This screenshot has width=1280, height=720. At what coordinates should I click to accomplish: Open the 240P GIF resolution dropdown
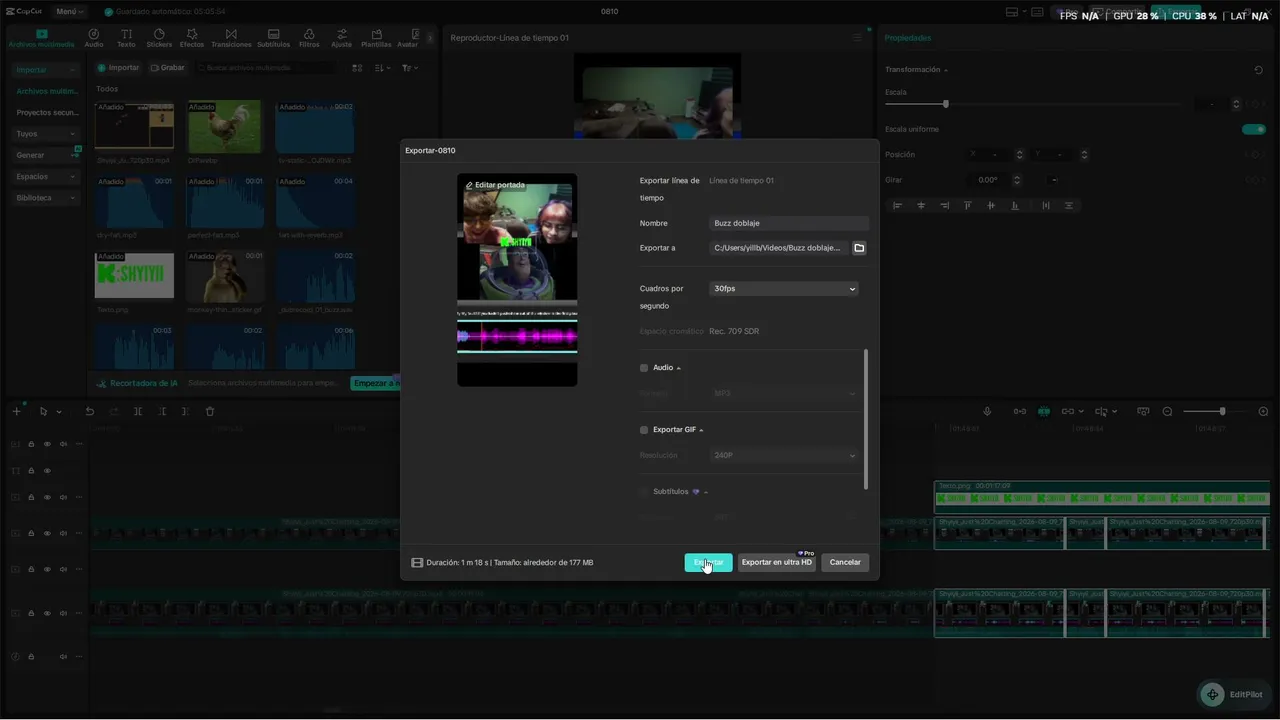(784, 456)
